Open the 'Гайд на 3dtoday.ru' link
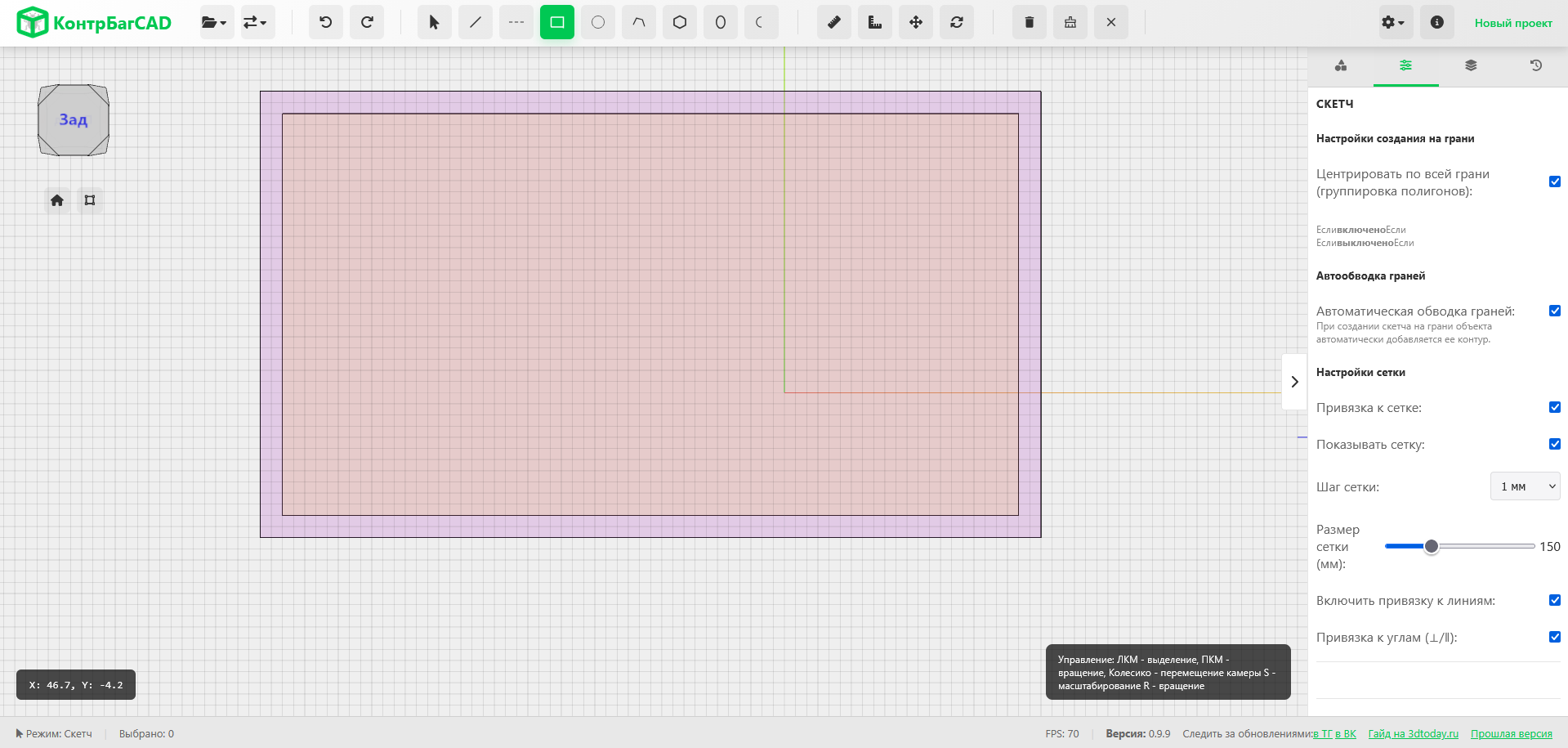The height and width of the screenshot is (748, 1568). point(1414,734)
